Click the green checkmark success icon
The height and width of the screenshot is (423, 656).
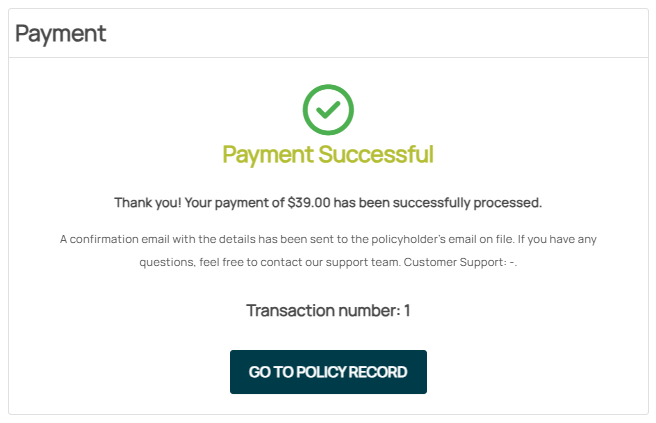click(328, 110)
